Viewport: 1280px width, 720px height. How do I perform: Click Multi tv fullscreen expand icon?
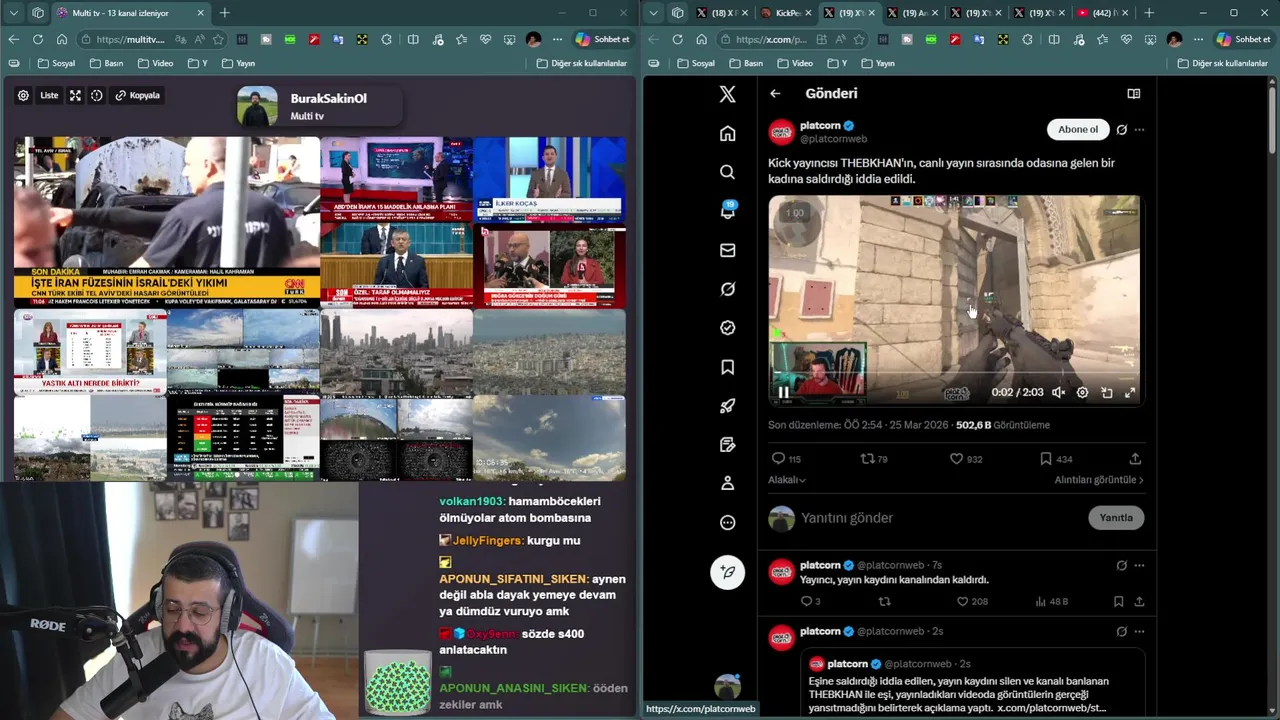75,95
